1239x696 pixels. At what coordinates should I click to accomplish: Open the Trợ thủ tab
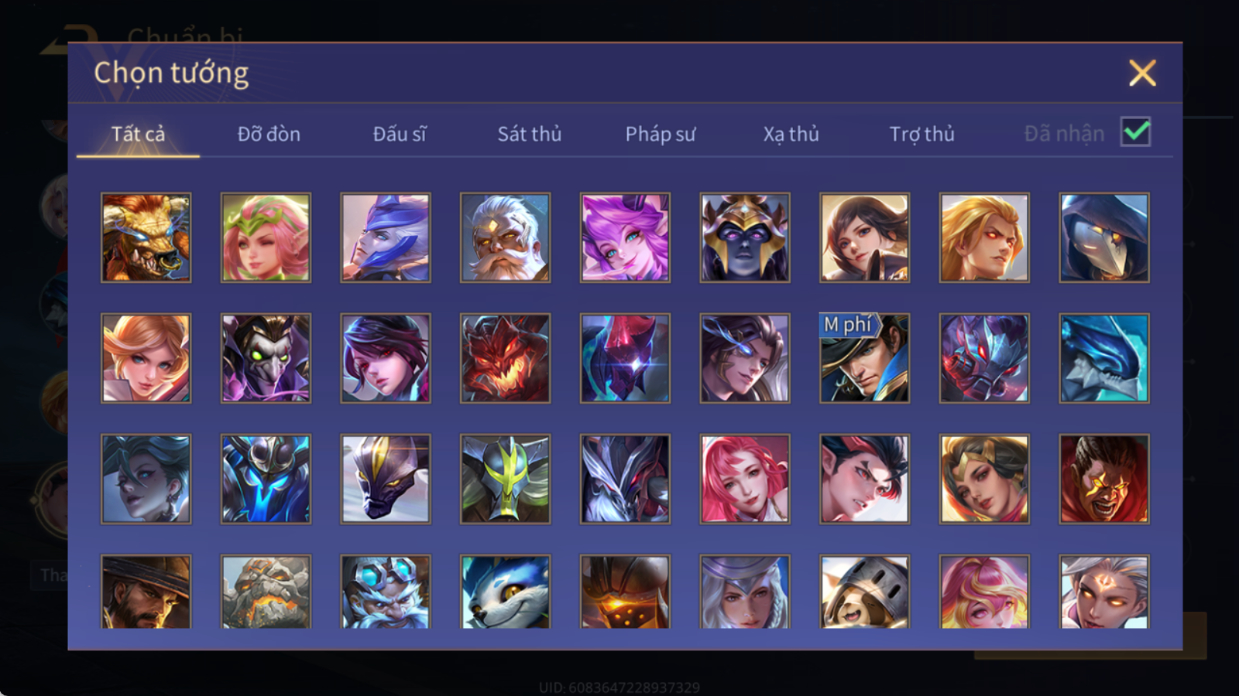point(922,134)
